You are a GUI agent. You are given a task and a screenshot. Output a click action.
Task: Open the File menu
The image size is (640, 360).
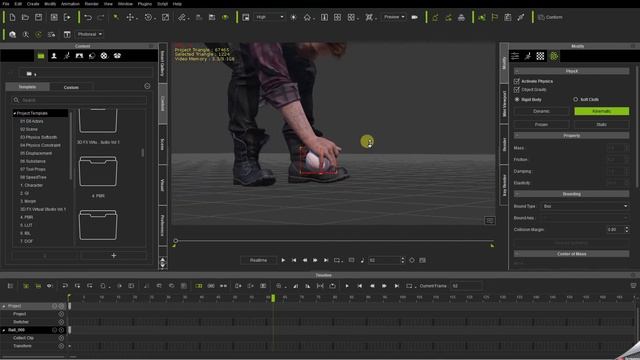click(x=6, y=4)
